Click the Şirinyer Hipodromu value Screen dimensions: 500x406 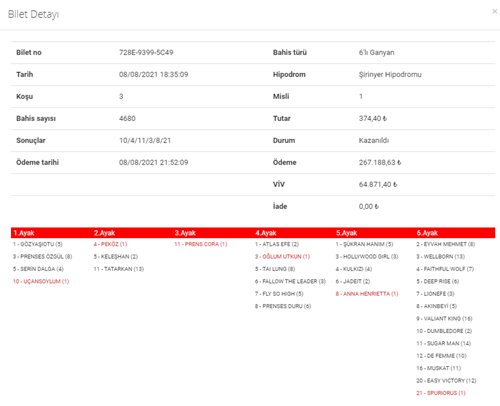(390, 74)
